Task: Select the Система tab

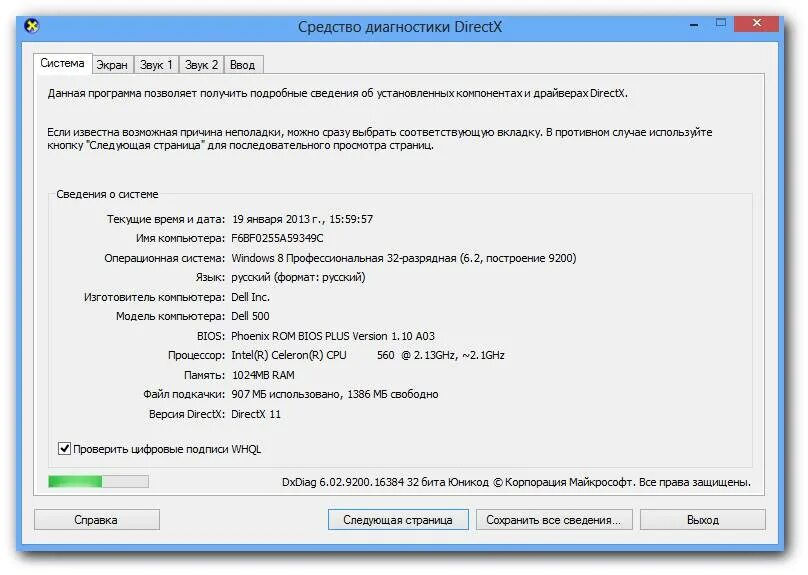Action: point(62,63)
